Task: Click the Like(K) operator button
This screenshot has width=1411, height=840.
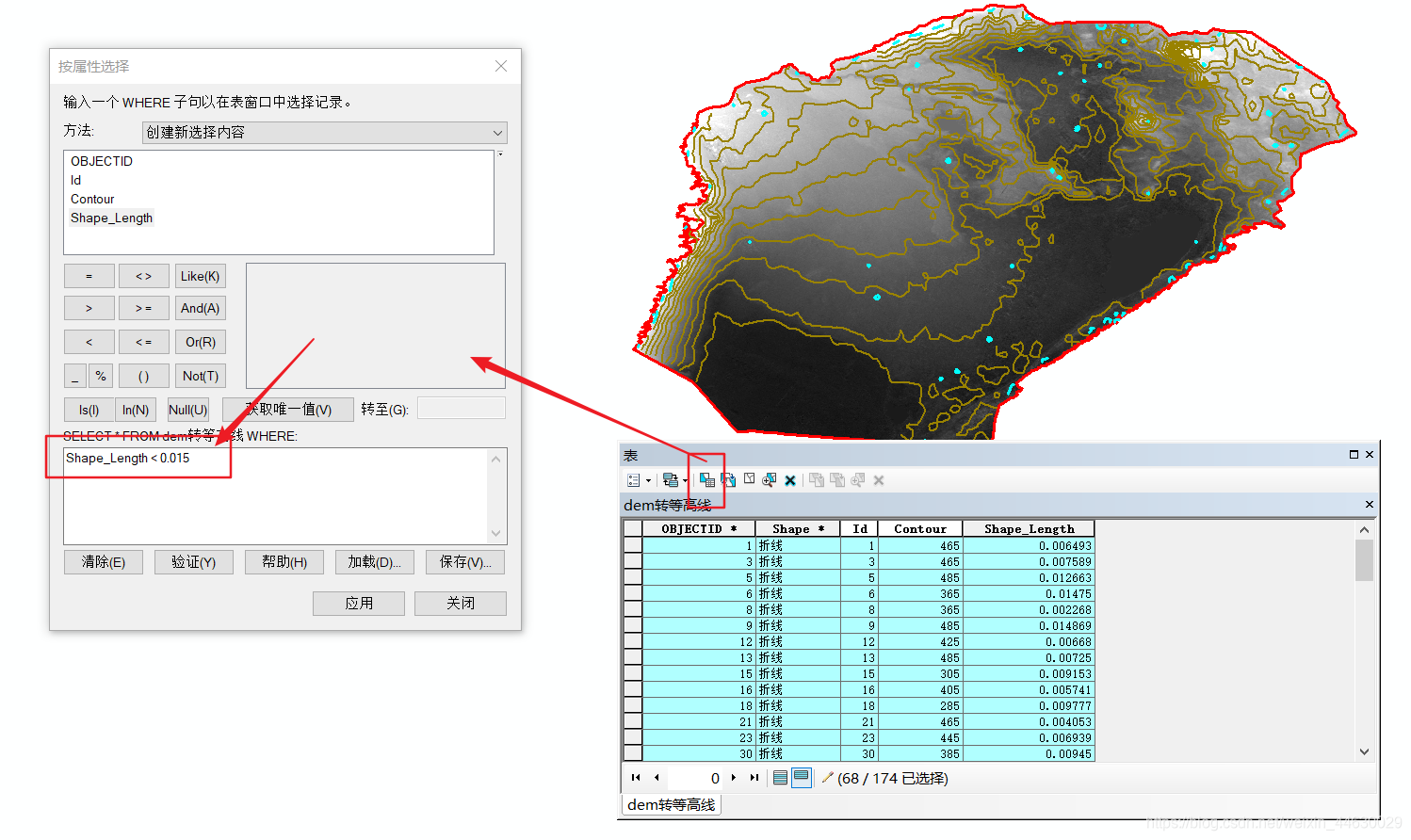Action: click(201, 276)
